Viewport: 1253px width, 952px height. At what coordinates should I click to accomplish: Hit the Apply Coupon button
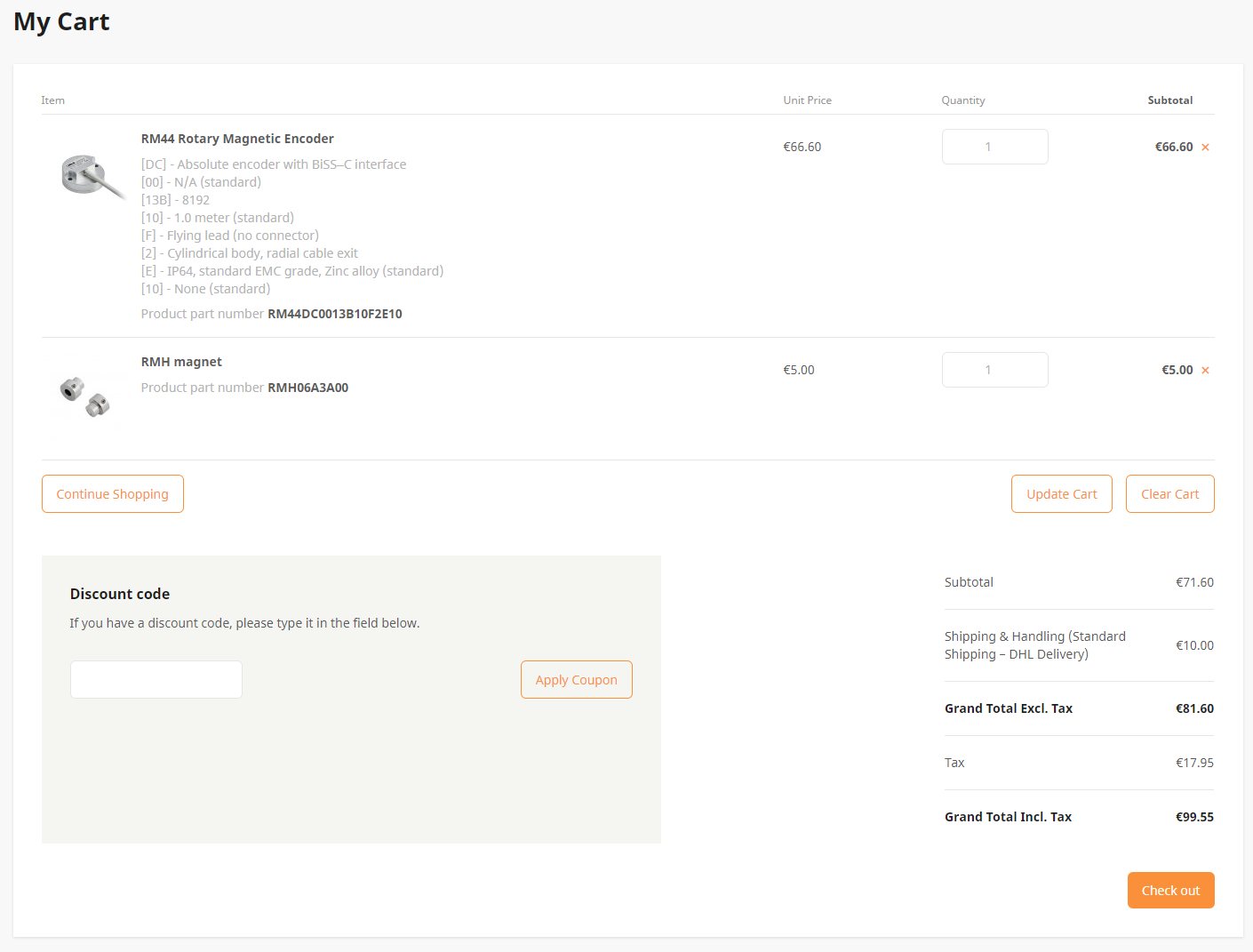[576, 680]
